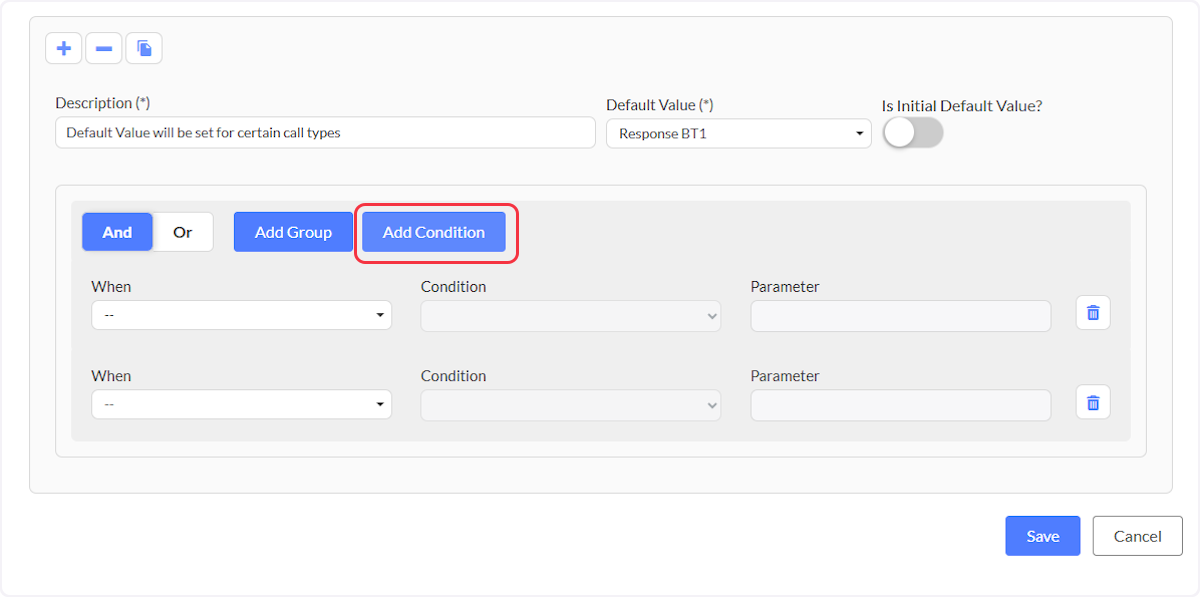Click the Description (*) label

102,103
